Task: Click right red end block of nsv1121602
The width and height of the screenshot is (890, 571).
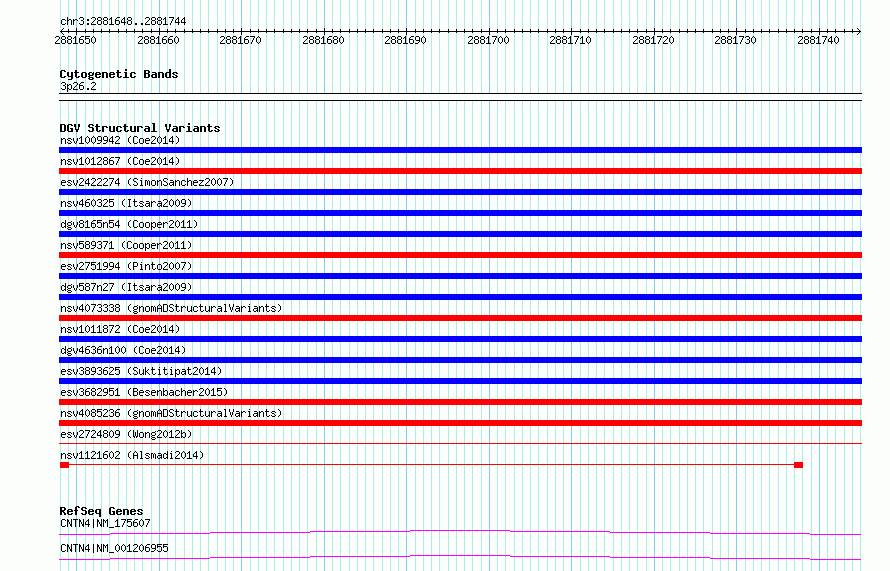Action: click(799, 465)
